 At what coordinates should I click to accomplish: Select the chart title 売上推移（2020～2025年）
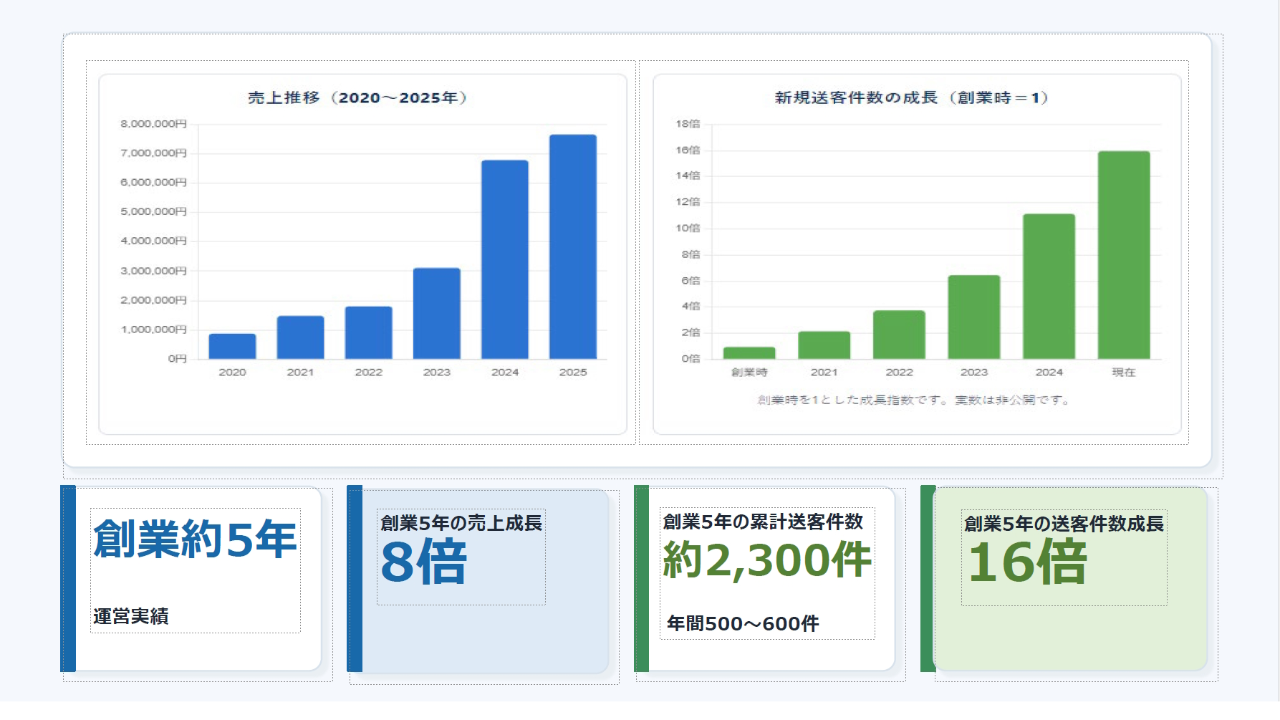[x=358, y=98]
